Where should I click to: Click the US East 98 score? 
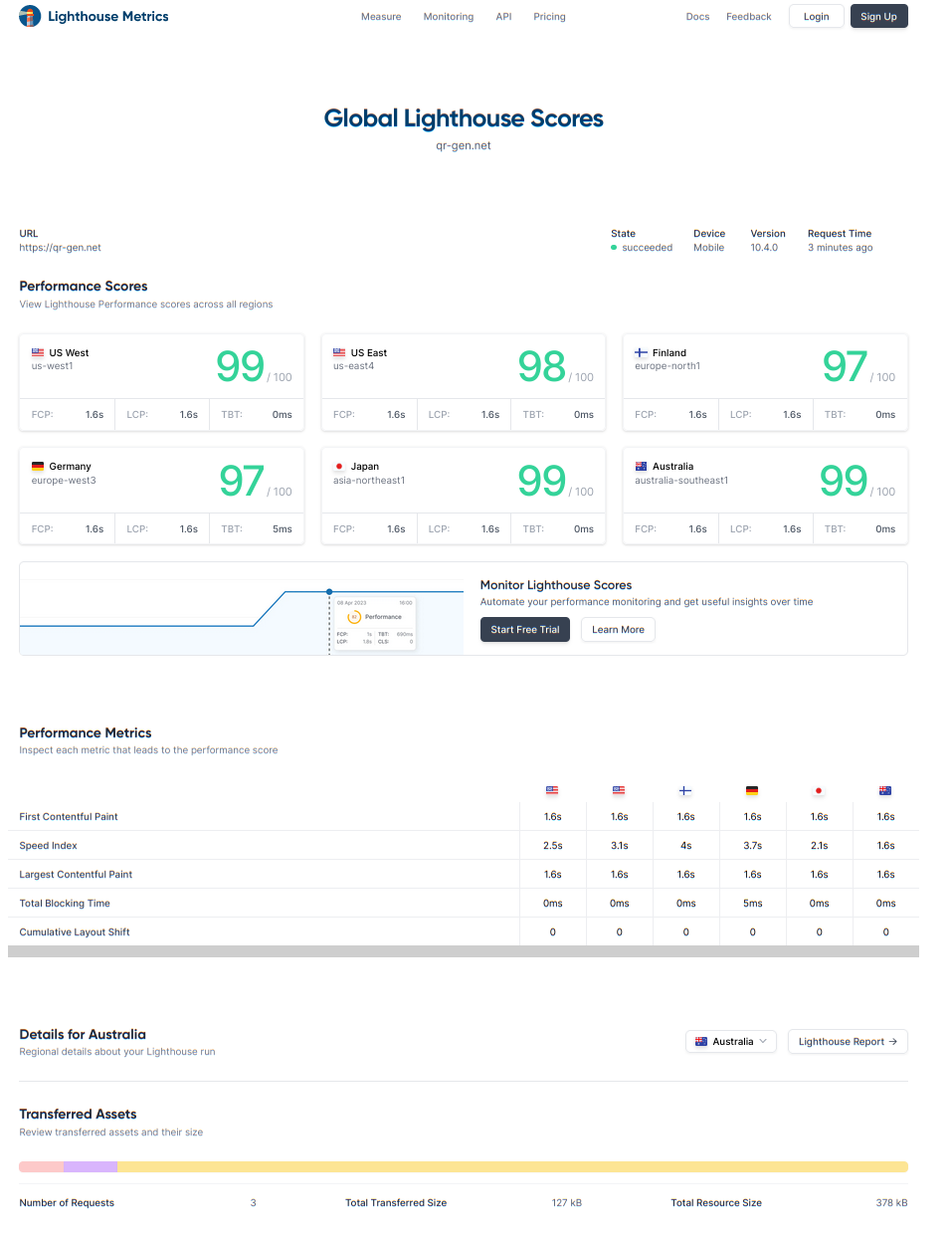pyautogui.click(x=542, y=367)
